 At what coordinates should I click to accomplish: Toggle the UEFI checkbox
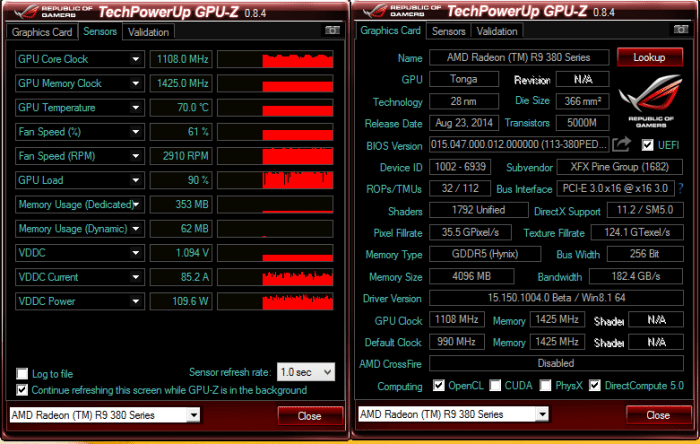pyautogui.click(x=647, y=145)
